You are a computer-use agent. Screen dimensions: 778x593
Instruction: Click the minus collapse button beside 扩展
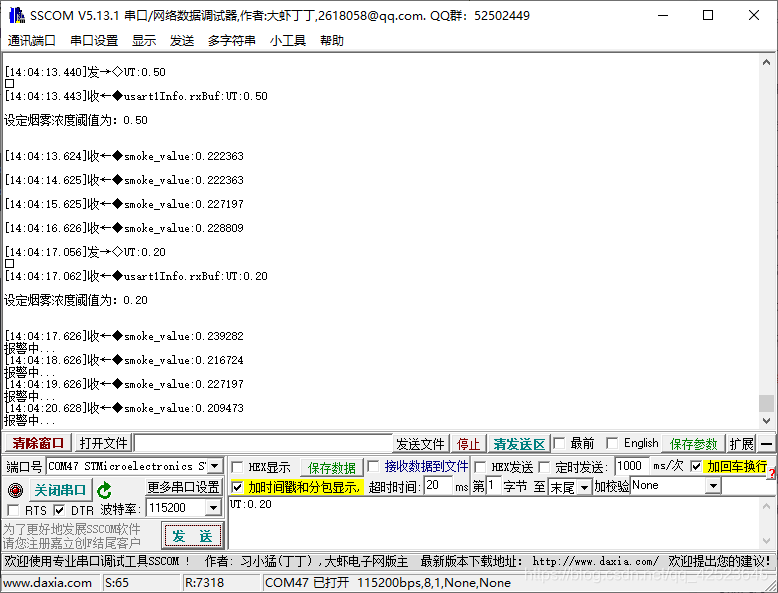point(766,444)
